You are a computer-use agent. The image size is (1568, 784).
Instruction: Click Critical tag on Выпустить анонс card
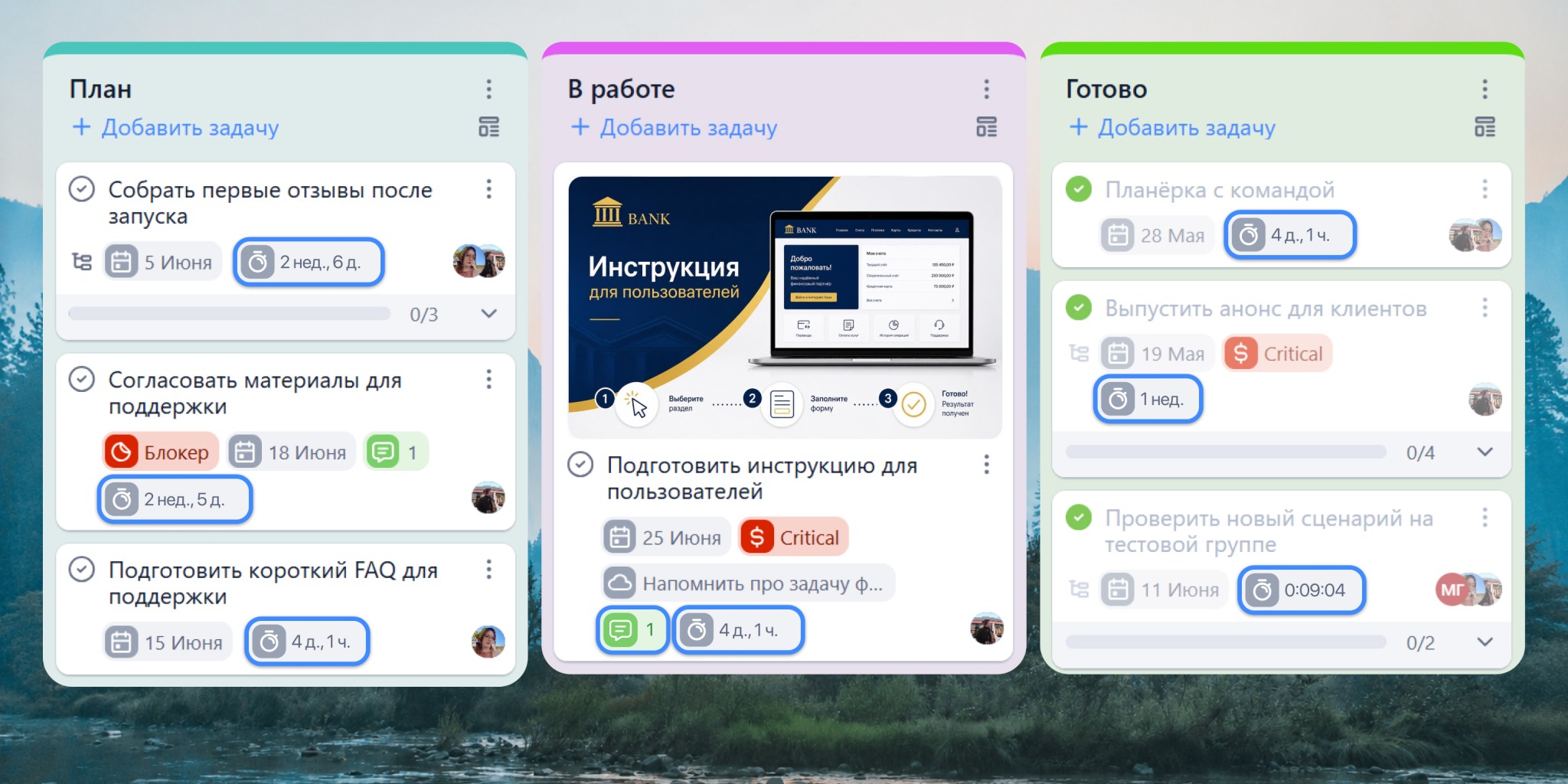tap(1278, 353)
